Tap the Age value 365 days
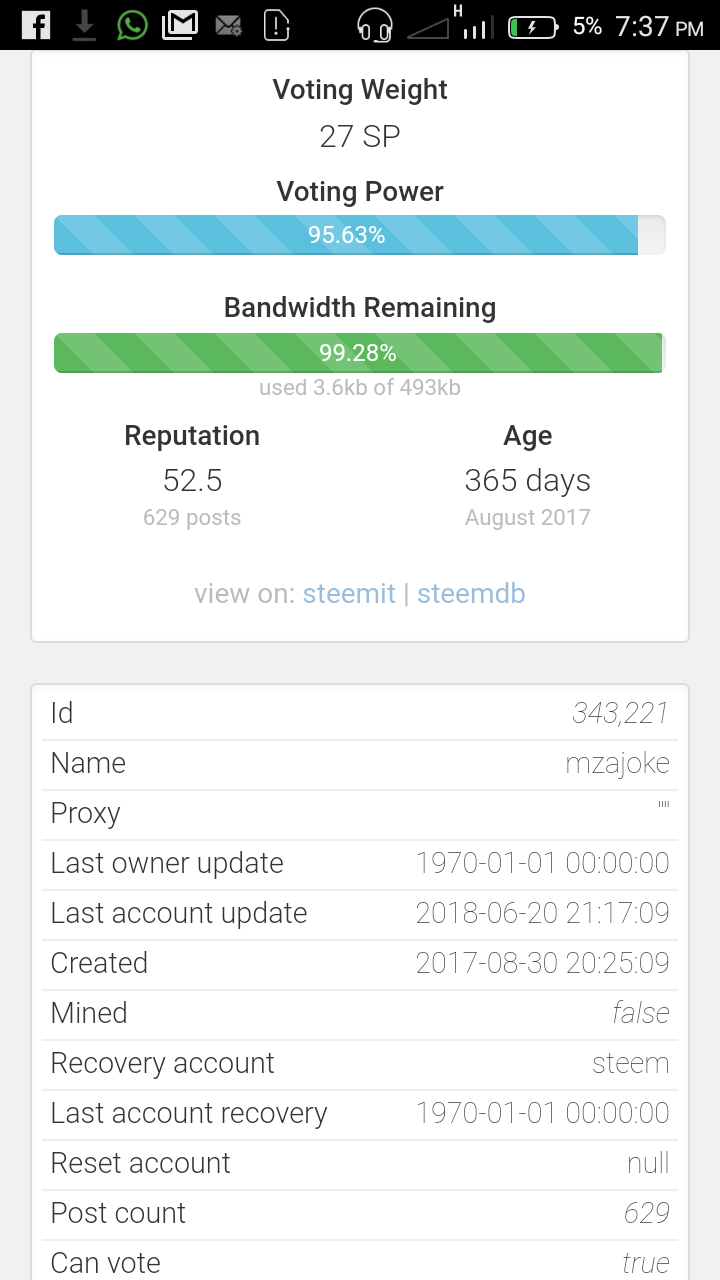Screen dimensions: 720x1280 pyautogui.click(x=528, y=481)
